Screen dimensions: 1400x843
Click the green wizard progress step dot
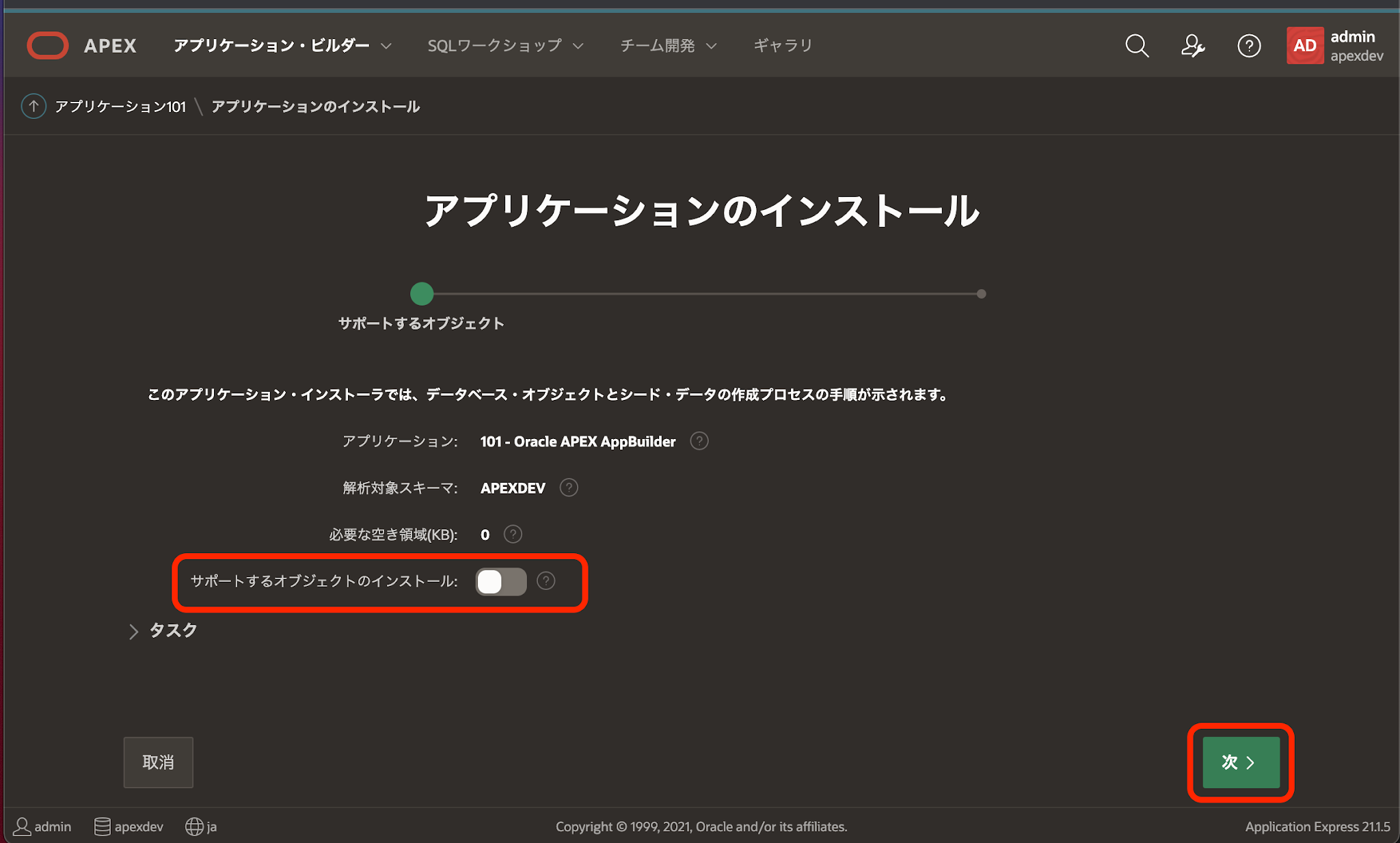(422, 294)
